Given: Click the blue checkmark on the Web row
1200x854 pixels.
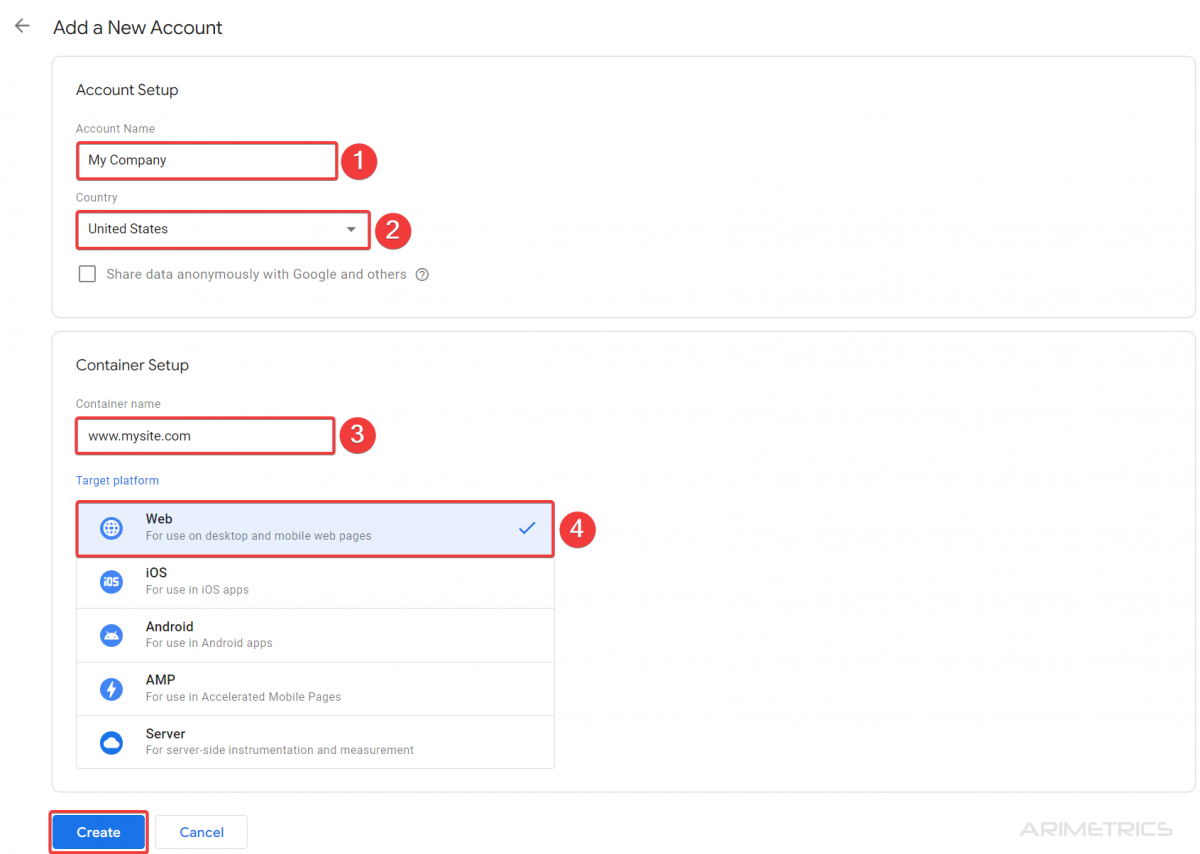Looking at the screenshot, I should [527, 528].
